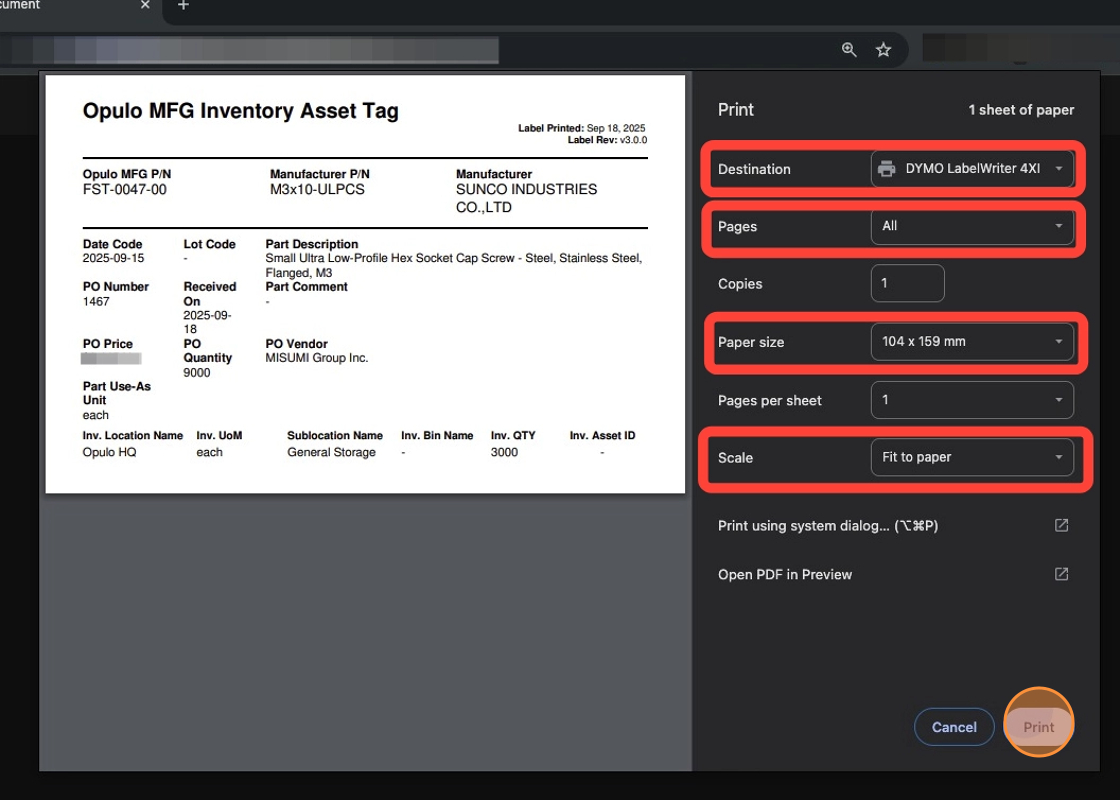1120x800 pixels.
Task: Open the Scale dropdown showing Fit to paper
Action: click(x=972, y=458)
